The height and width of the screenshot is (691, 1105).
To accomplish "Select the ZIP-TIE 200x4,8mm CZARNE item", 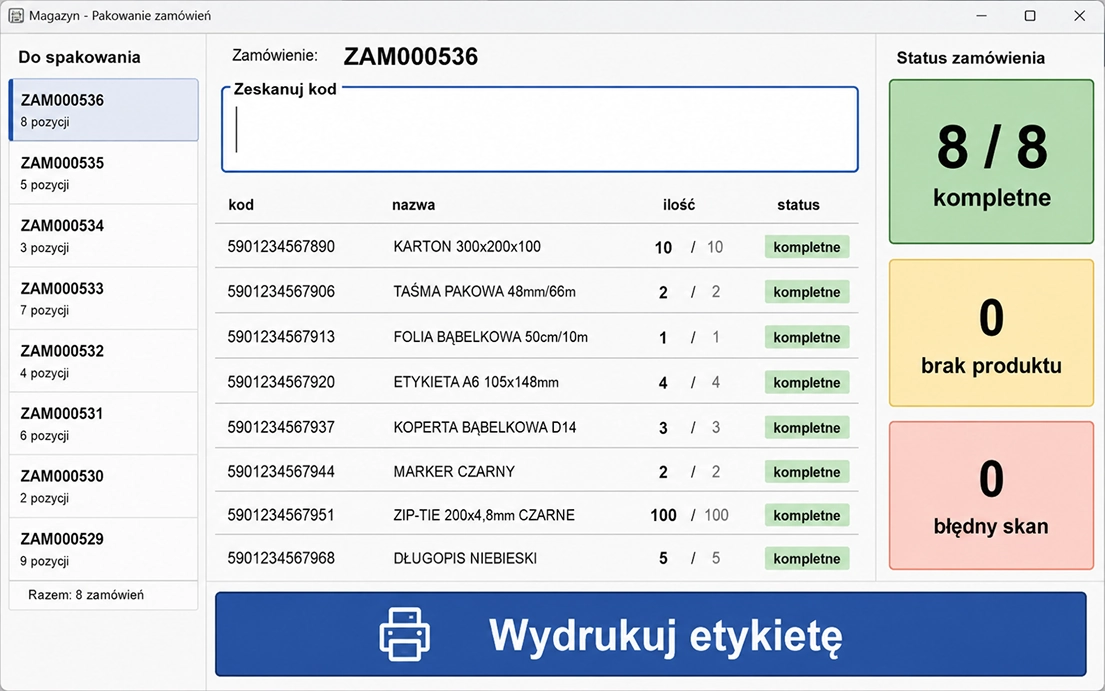I will pyautogui.click(x=484, y=515).
